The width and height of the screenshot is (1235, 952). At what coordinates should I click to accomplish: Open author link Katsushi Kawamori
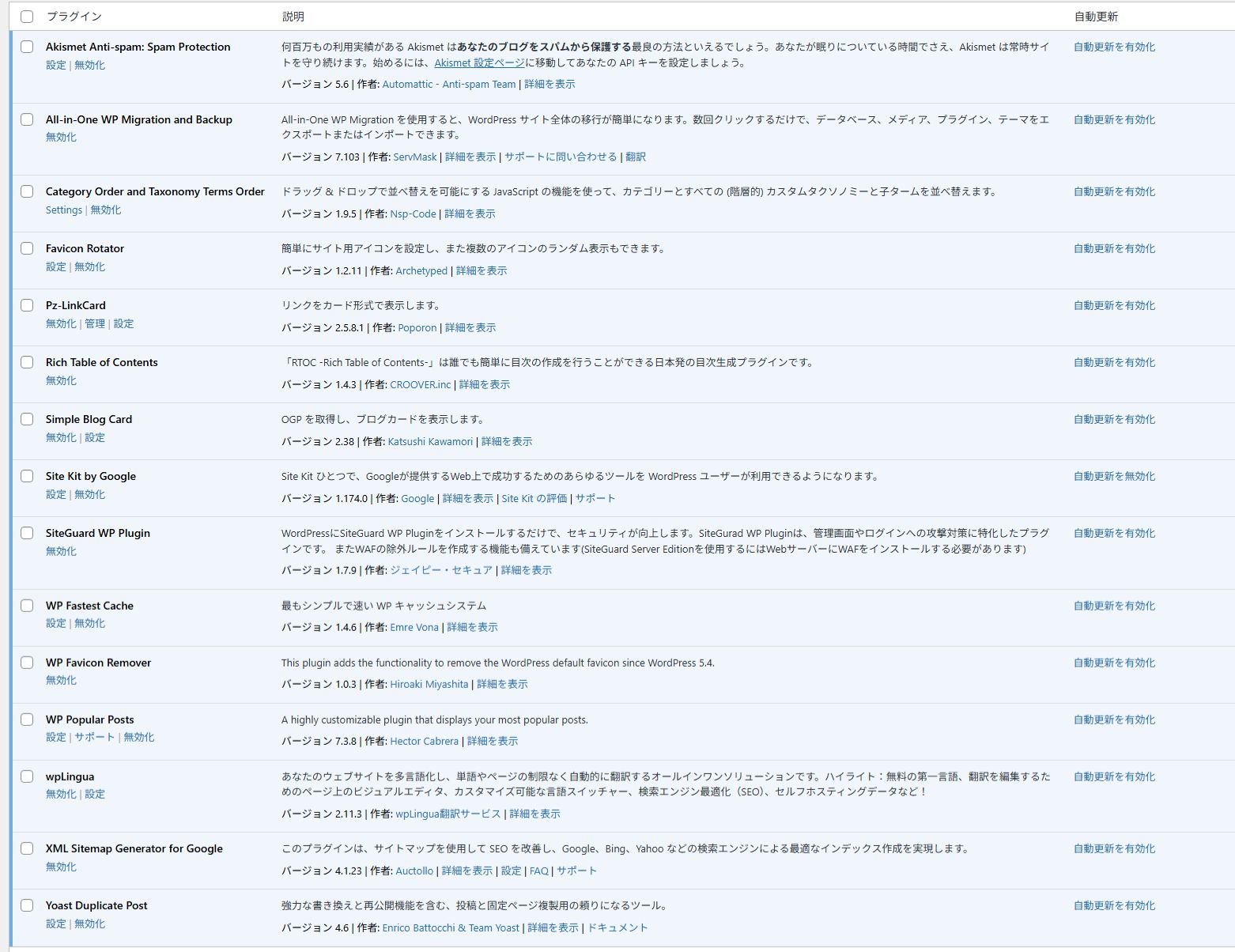coord(430,441)
